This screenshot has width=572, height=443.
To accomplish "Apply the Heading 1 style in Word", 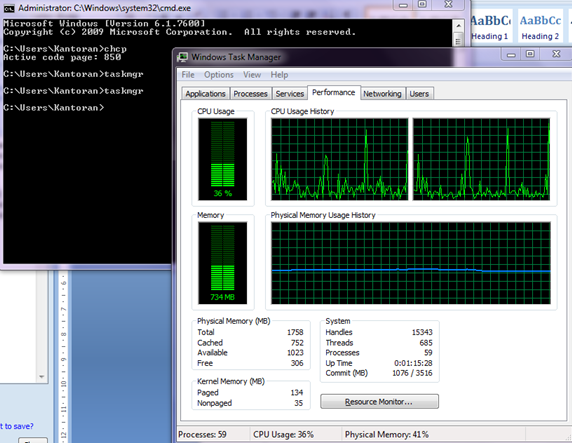I will (490, 27).
